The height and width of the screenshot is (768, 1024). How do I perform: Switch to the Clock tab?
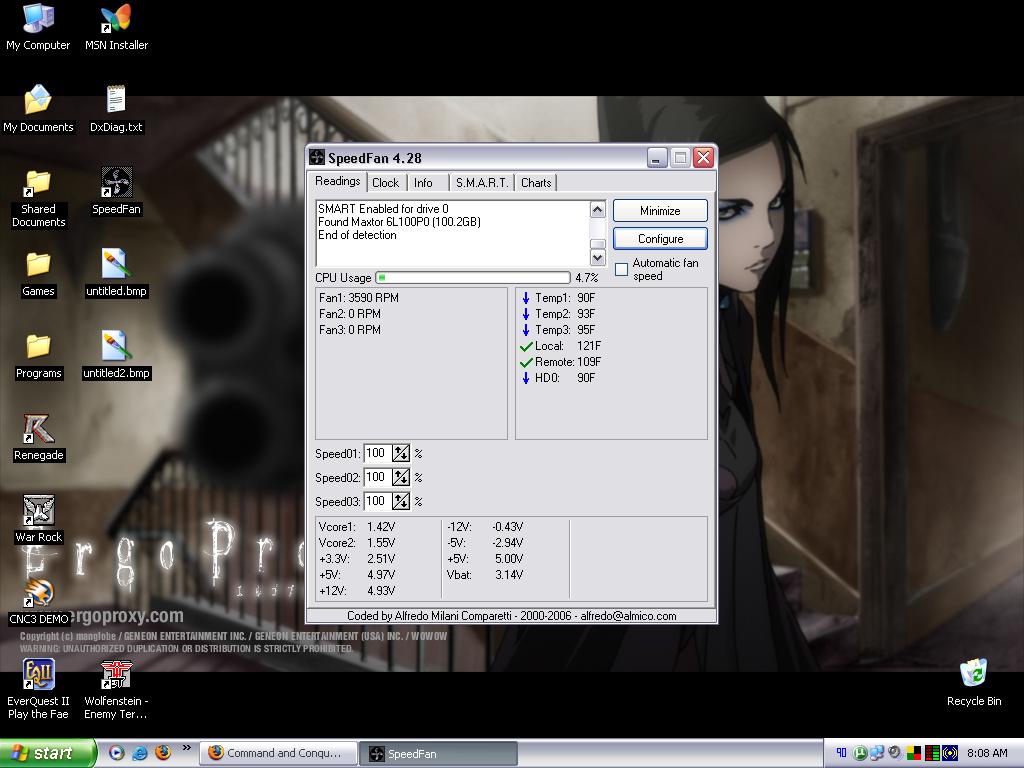click(x=385, y=183)
